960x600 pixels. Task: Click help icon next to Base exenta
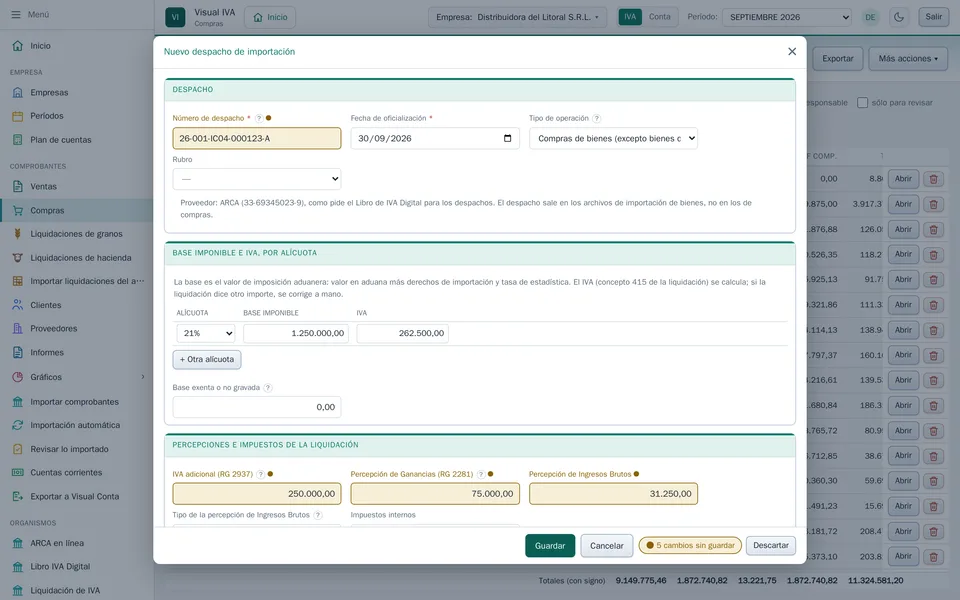click(268, 388)
